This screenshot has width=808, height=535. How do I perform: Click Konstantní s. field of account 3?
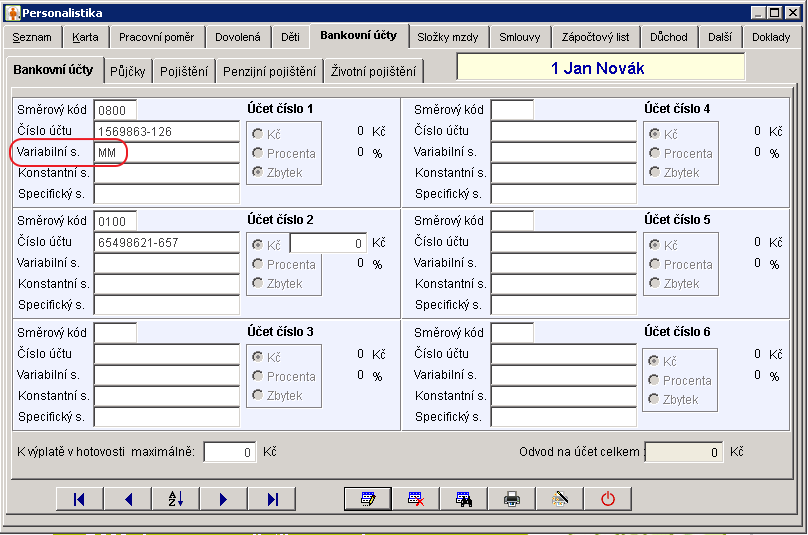(x=167, y=396)
